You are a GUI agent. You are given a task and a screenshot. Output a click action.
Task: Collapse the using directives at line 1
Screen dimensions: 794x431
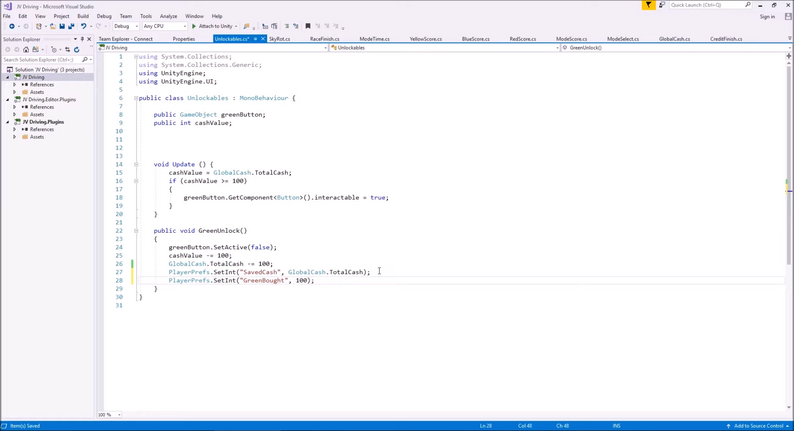point(136,57)
